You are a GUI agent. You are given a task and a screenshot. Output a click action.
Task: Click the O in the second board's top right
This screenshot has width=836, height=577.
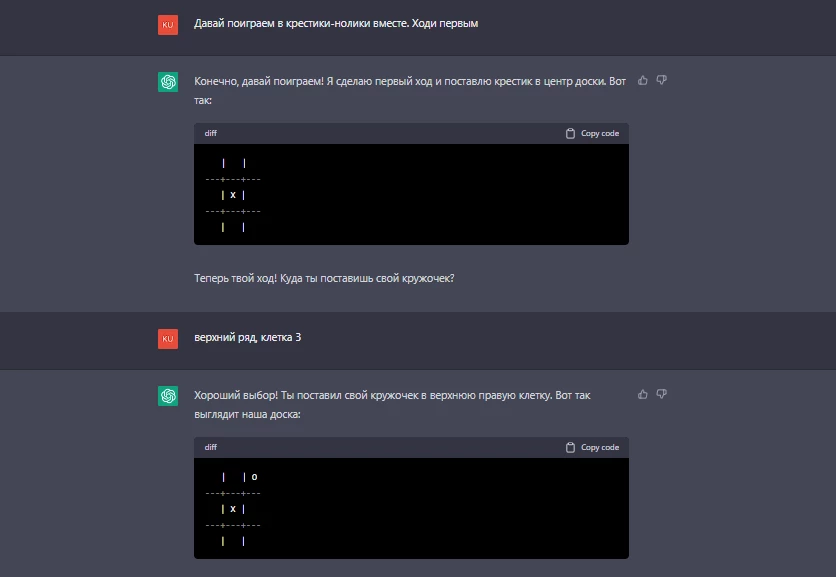point(254,477)
